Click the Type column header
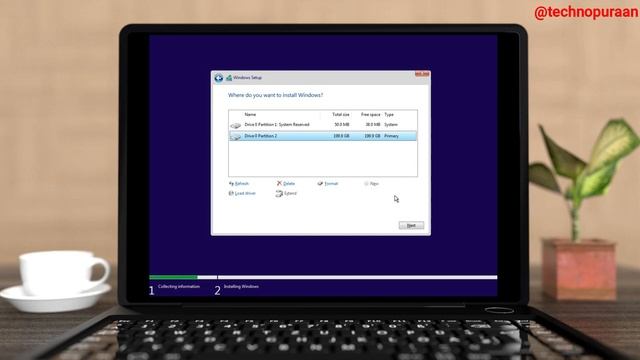The height and width of the screenshot is (360, 640). point(389,115)
